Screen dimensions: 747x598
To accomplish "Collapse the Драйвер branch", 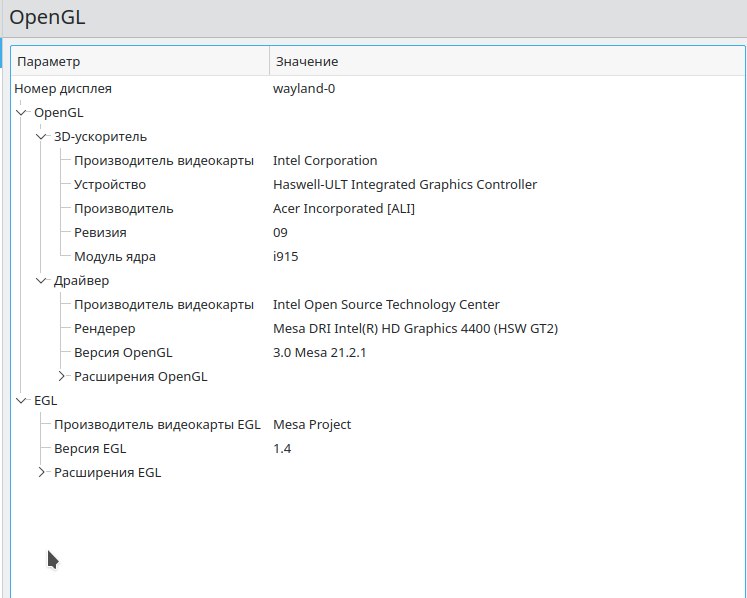I will [41, 281].
